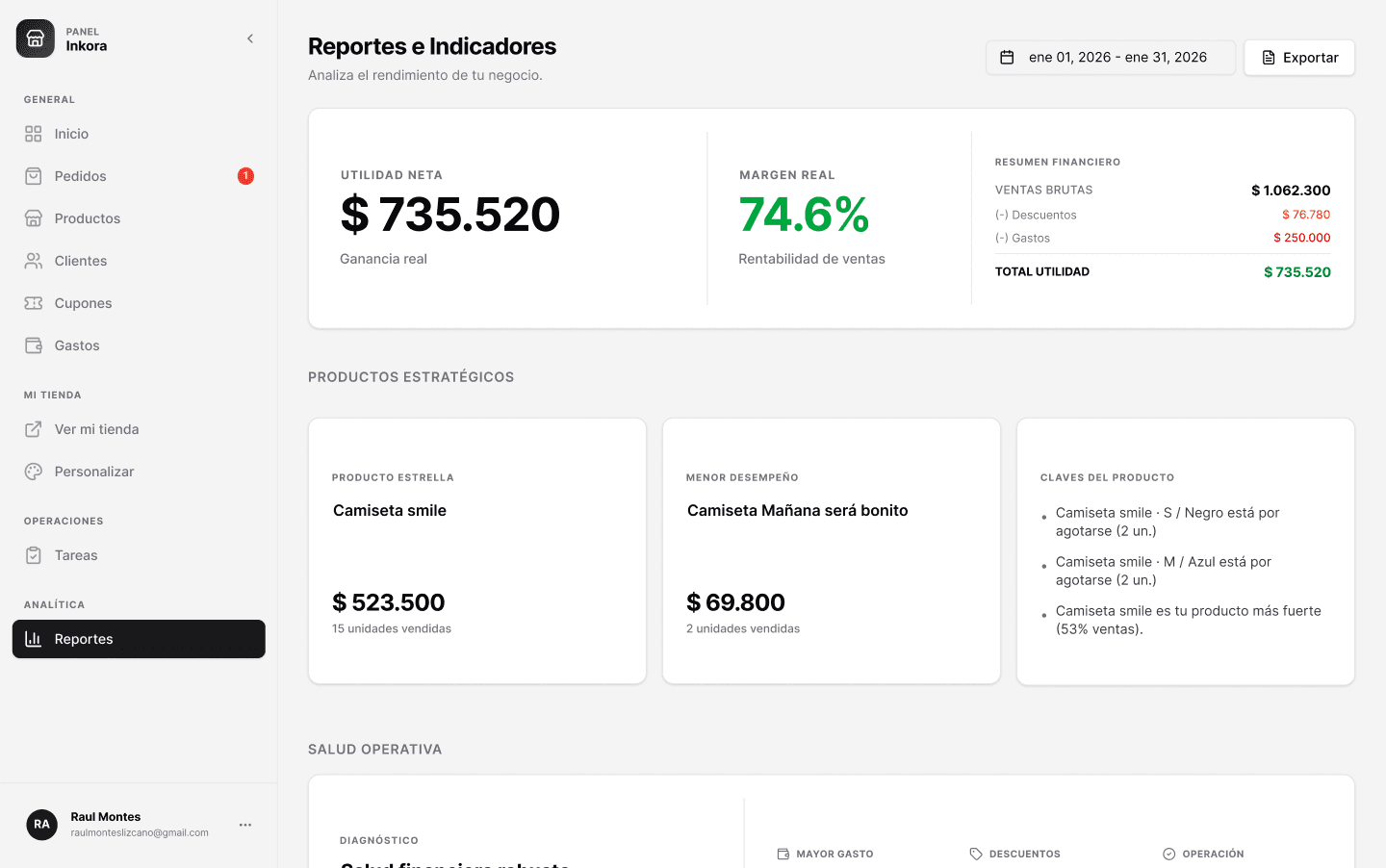
Task: Collapse the sidebar with the chevron arrow
Action: (x=249, y=38)
